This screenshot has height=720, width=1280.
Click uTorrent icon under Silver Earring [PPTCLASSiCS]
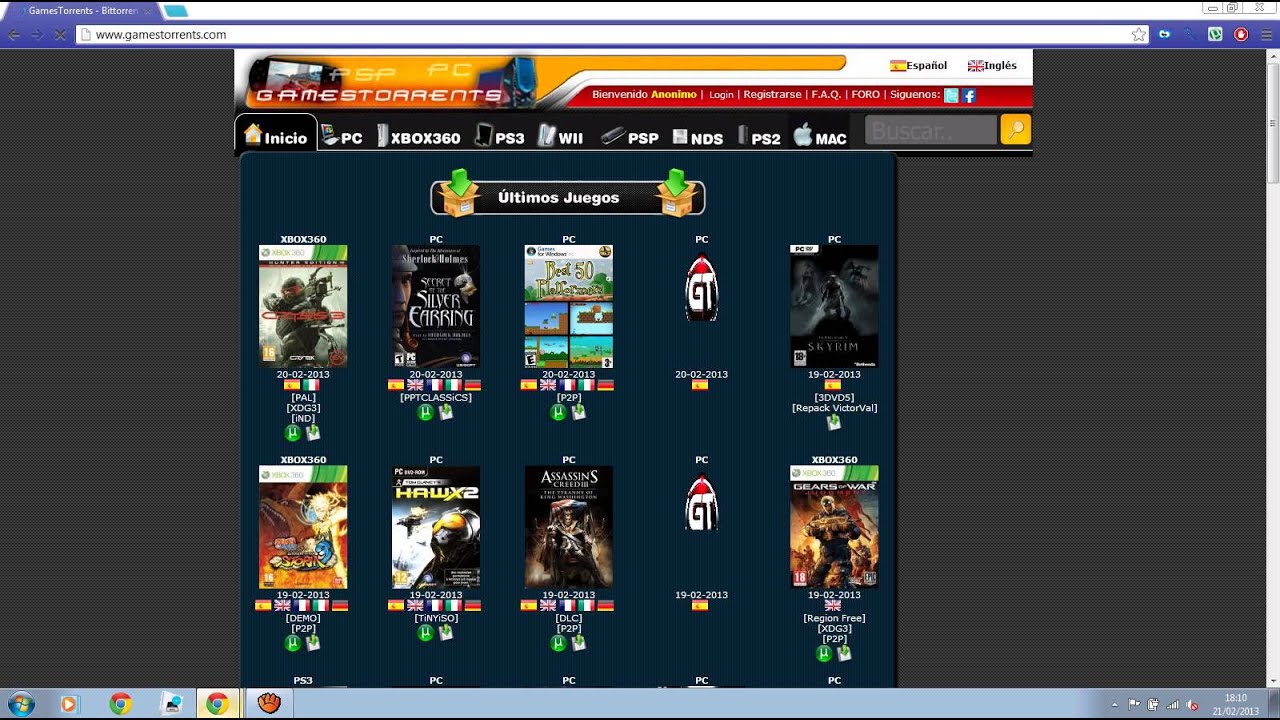(426, 412)
